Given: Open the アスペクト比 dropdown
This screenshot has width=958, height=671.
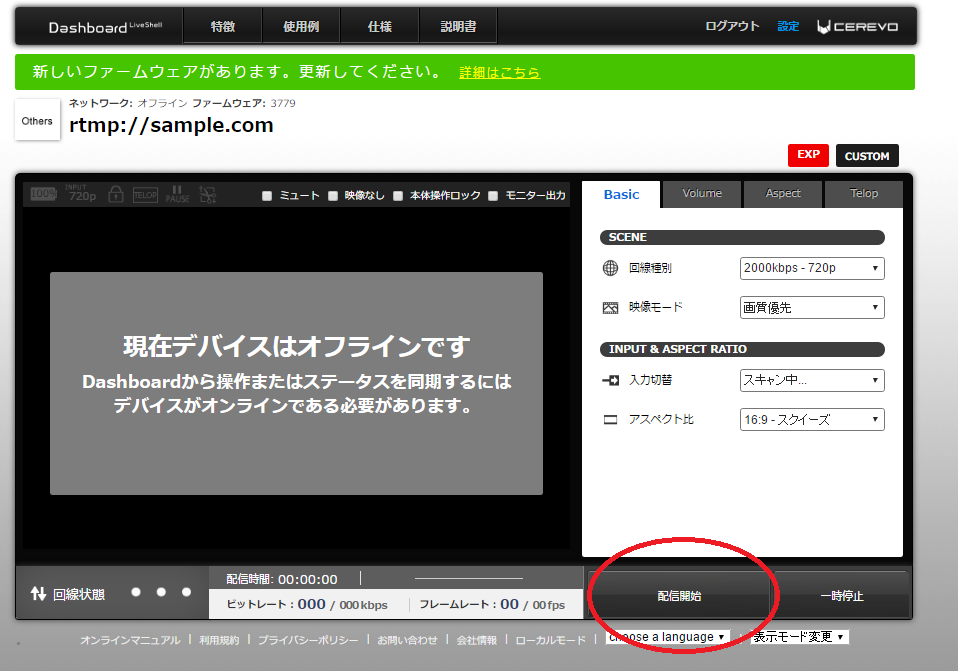Looking at the screenshot, I should [x=811, y=419].
